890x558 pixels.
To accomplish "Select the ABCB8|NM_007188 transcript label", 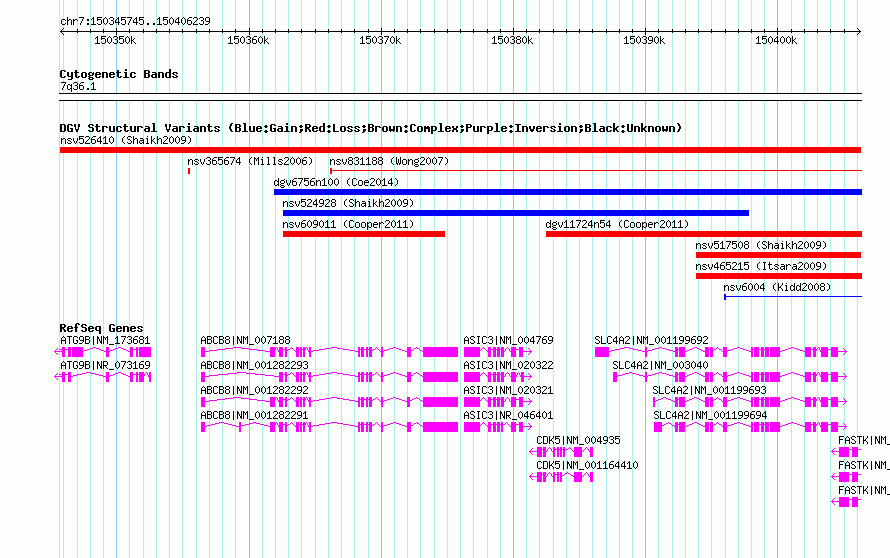I will tap(245, 340).
